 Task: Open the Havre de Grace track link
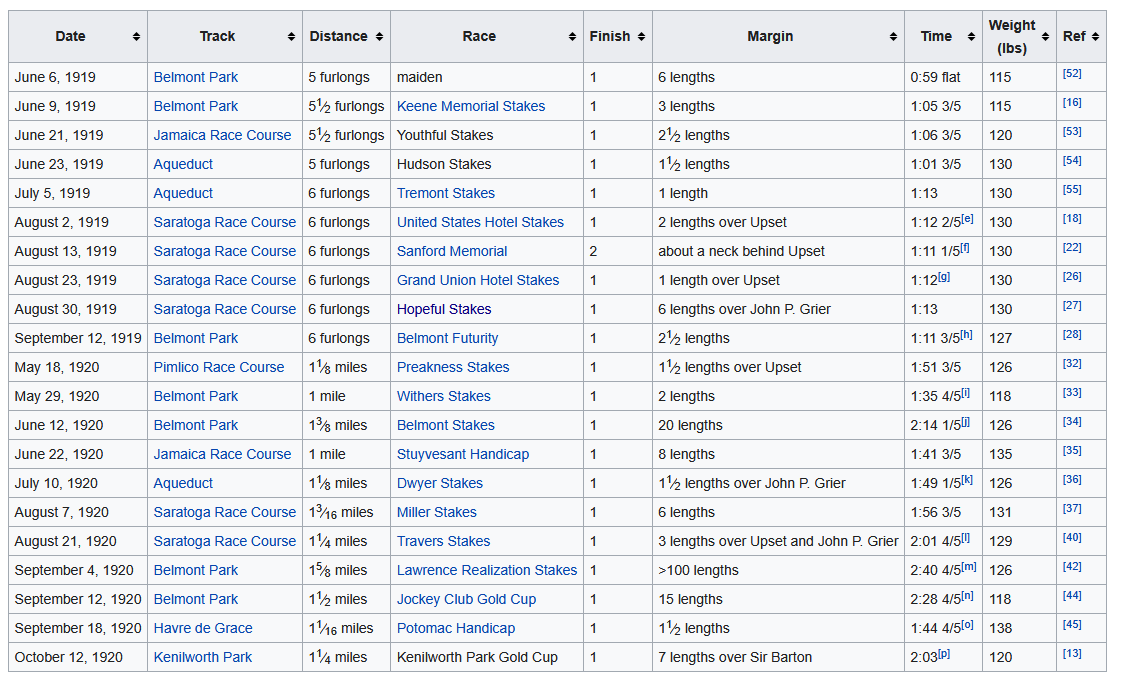click(x=203, y=628)
